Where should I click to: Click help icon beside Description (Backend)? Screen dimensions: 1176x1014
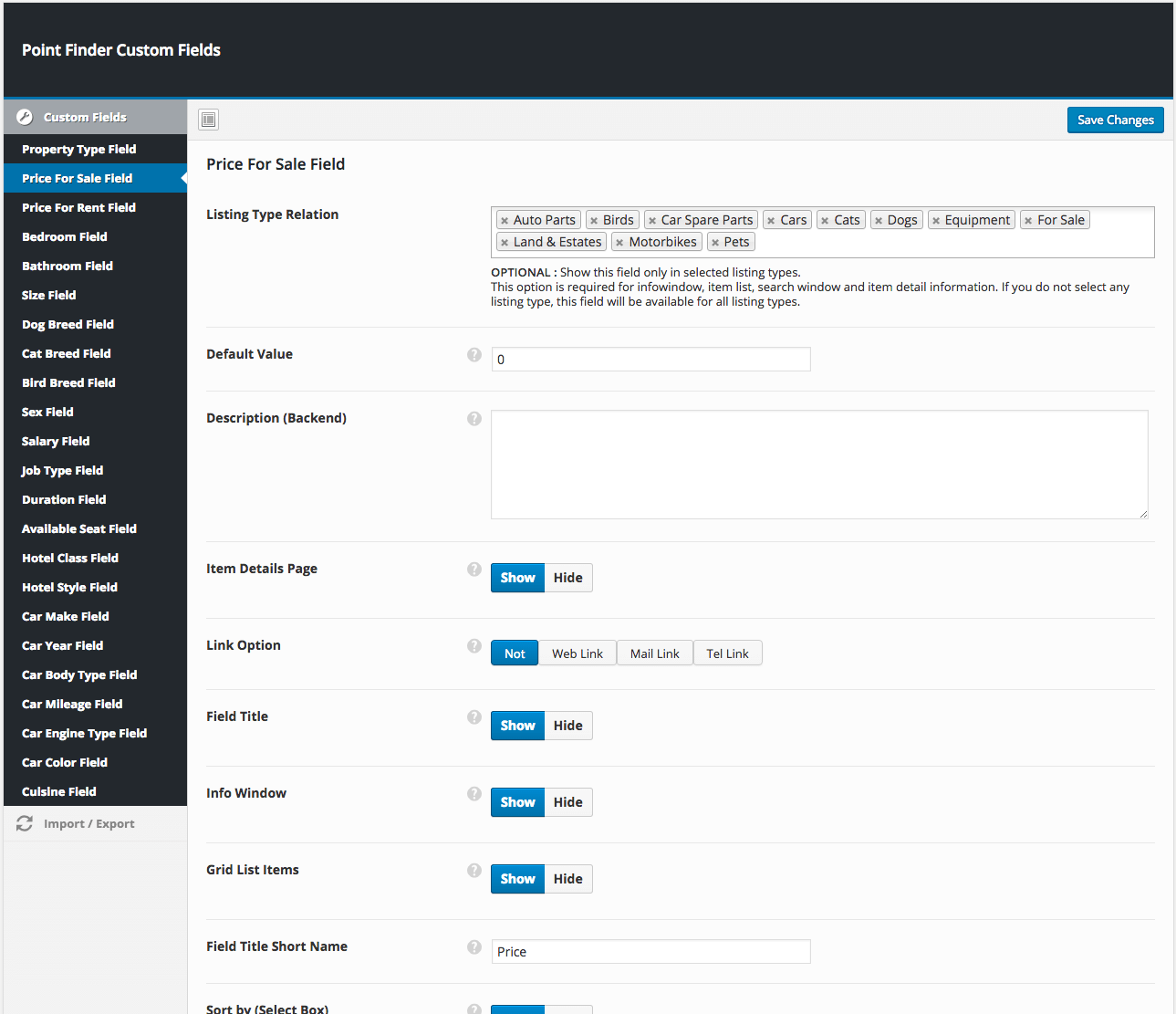point(474,419)
